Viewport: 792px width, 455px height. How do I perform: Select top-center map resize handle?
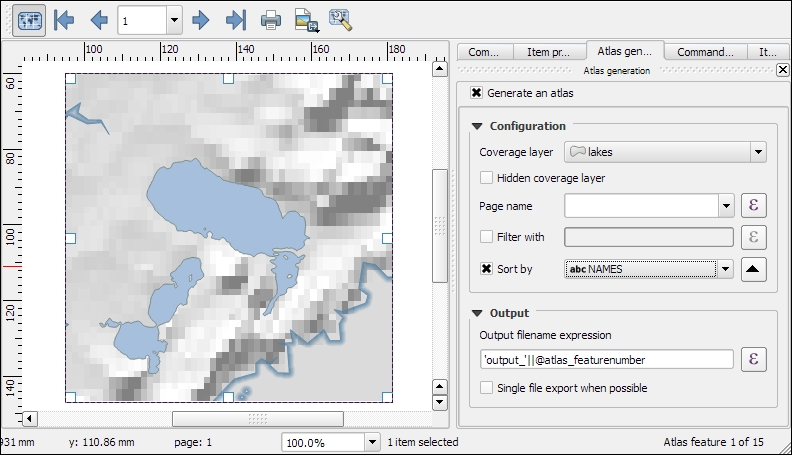[x=228, y=78]
